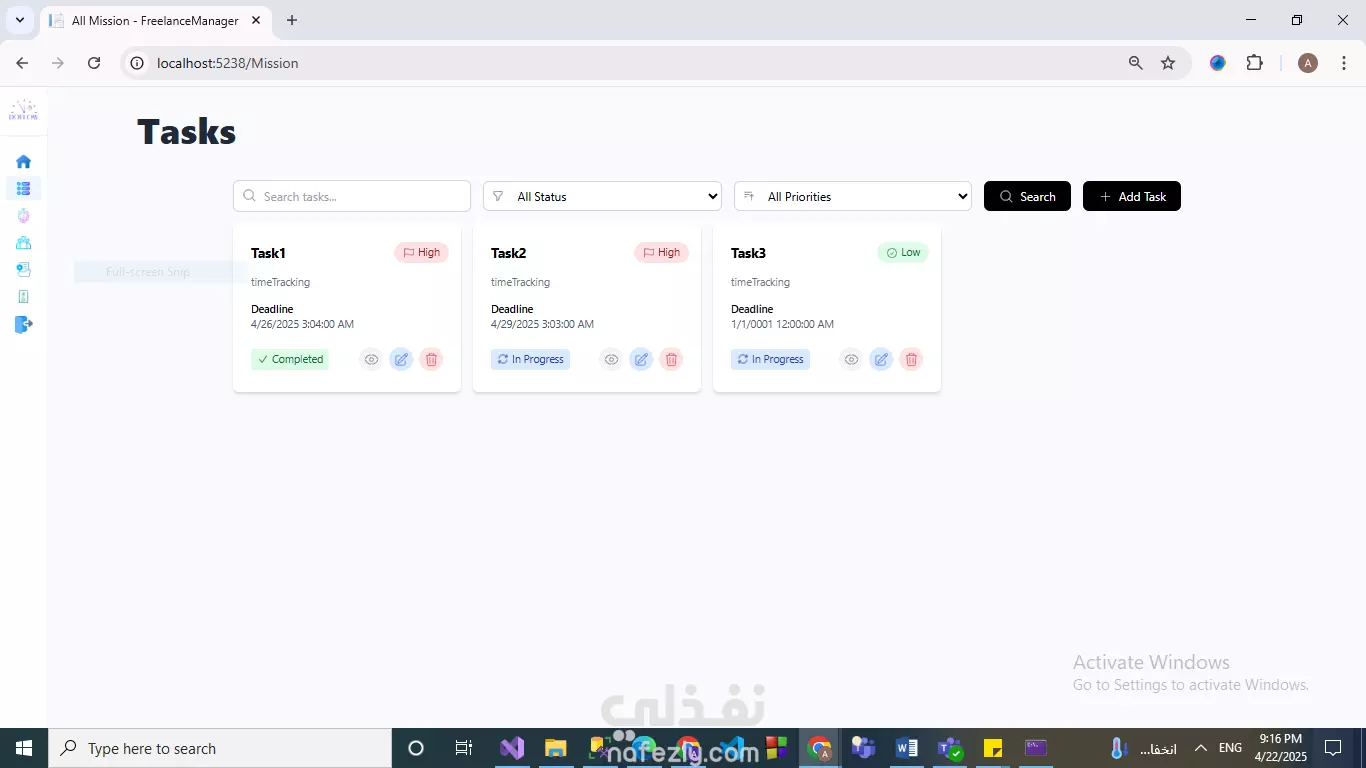This screenshot has width=1366, height=768.
Task: Edit Task1 with the pencil icon
Action: coord(401,359)
